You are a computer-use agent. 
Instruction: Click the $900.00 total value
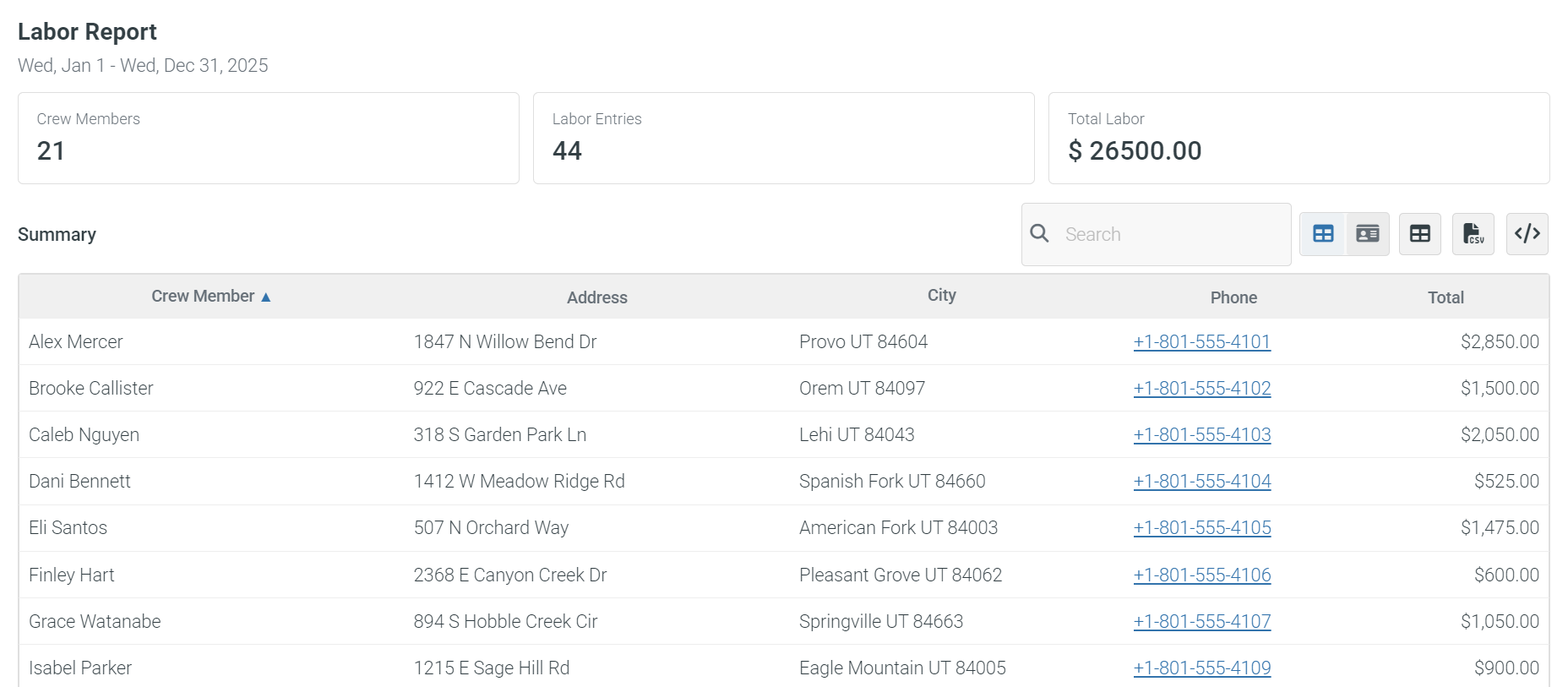click(1506, 668)
